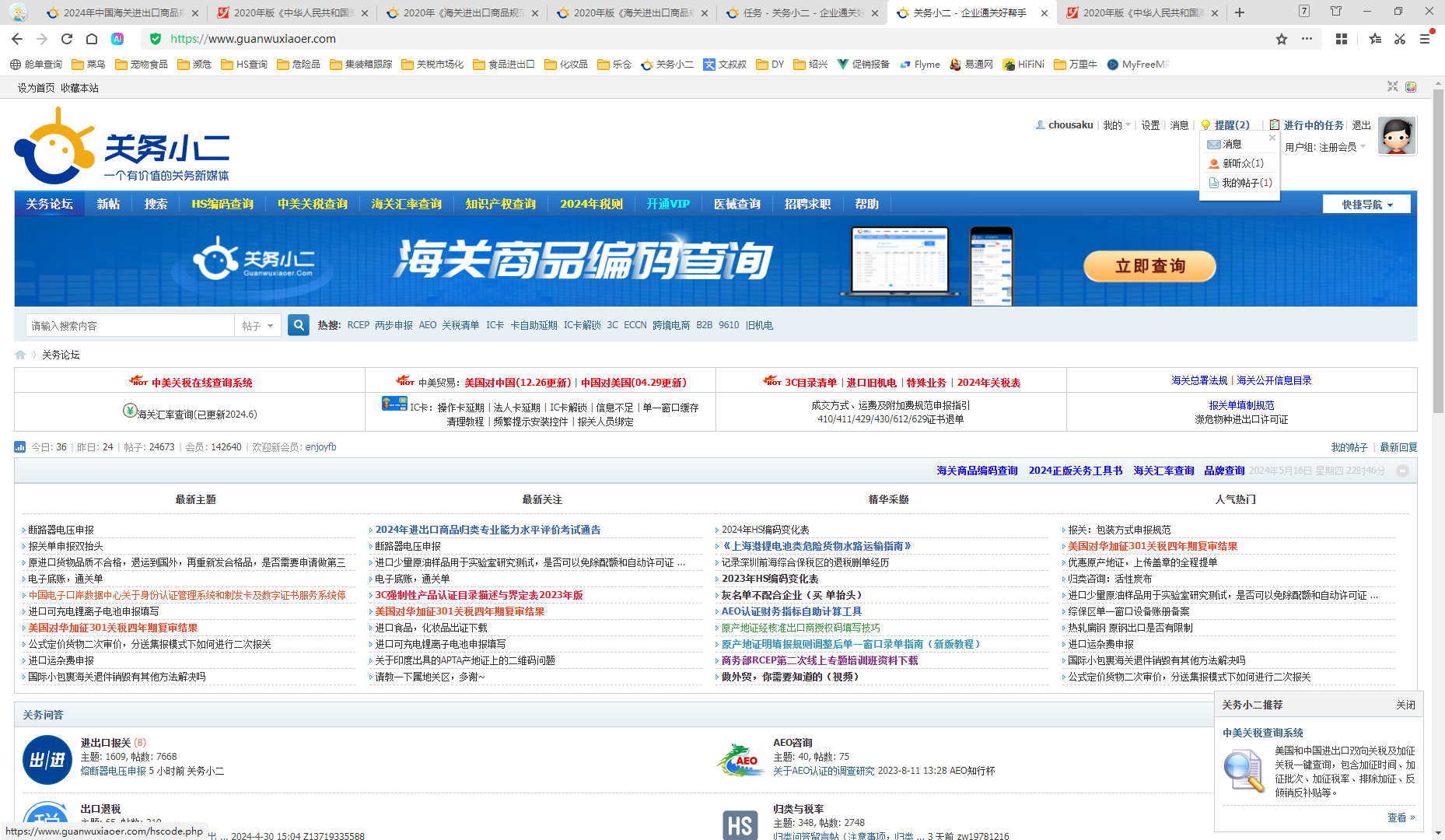This screenshot has height=840, width=1445.
Task: Open 品牌查询 link in blue bar
Action: [1224, 471]
